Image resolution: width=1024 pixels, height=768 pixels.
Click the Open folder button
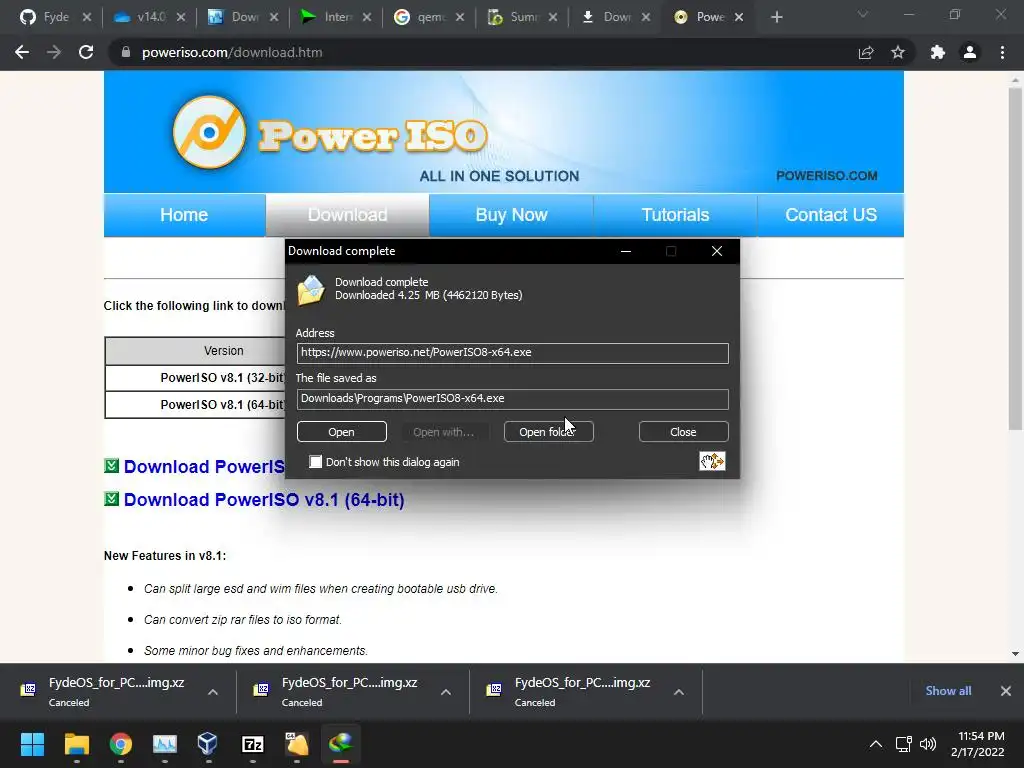[x=549, y=432]
